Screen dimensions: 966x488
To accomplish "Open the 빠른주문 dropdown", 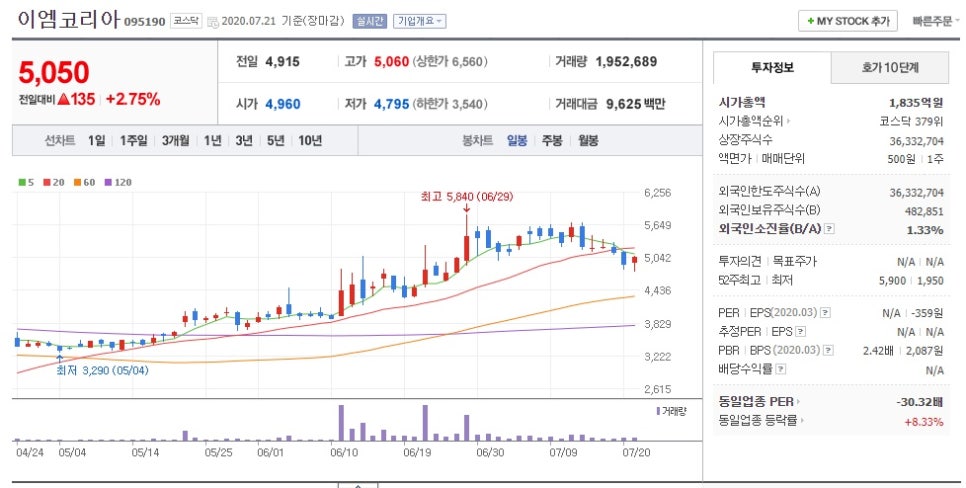I will click(935, 21).
